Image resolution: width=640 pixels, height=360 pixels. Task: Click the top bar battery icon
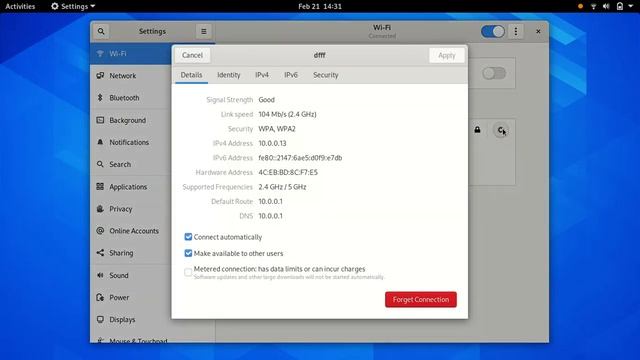coord(620,6)
